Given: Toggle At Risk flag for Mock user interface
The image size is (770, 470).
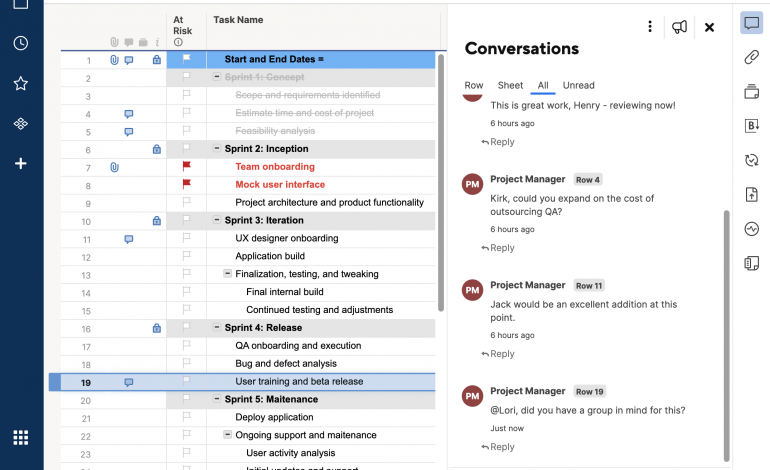Looking at the screenshot, I should tap(186, 184).
